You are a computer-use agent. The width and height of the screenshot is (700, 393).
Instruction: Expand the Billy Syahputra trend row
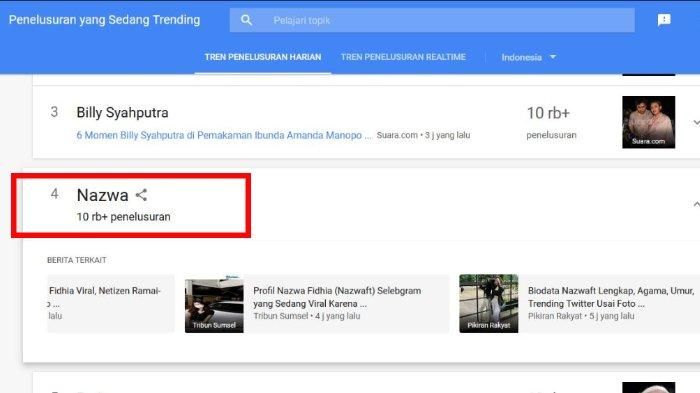click(696, 122)
